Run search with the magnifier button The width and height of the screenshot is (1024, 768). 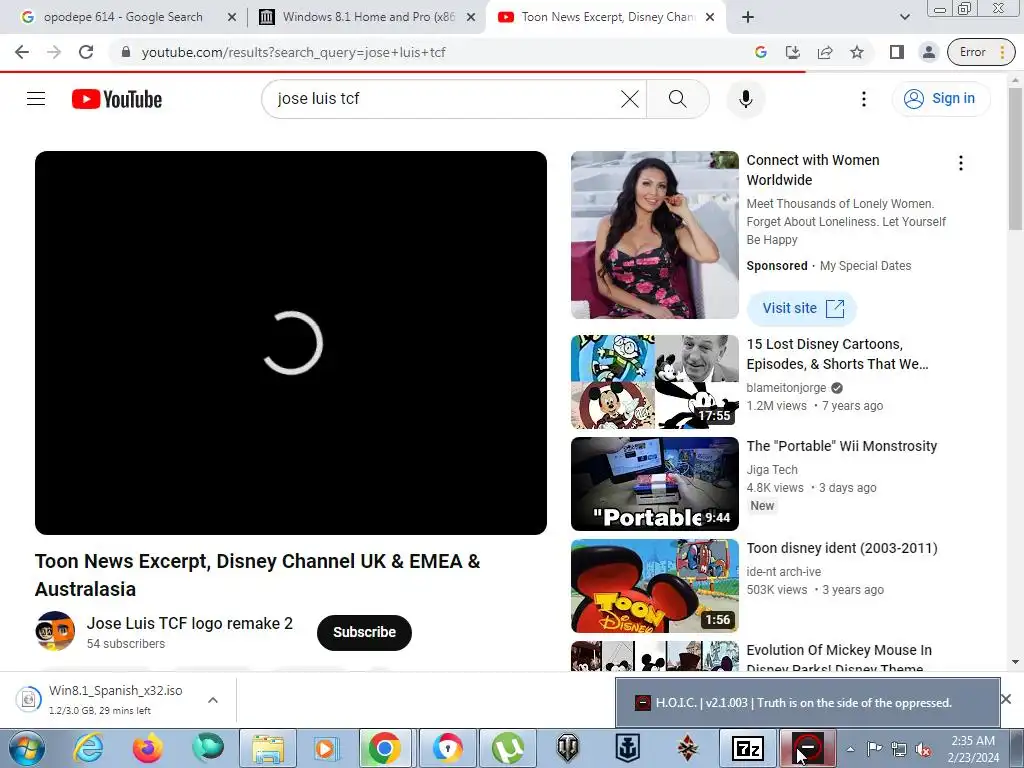coord(677,99)
